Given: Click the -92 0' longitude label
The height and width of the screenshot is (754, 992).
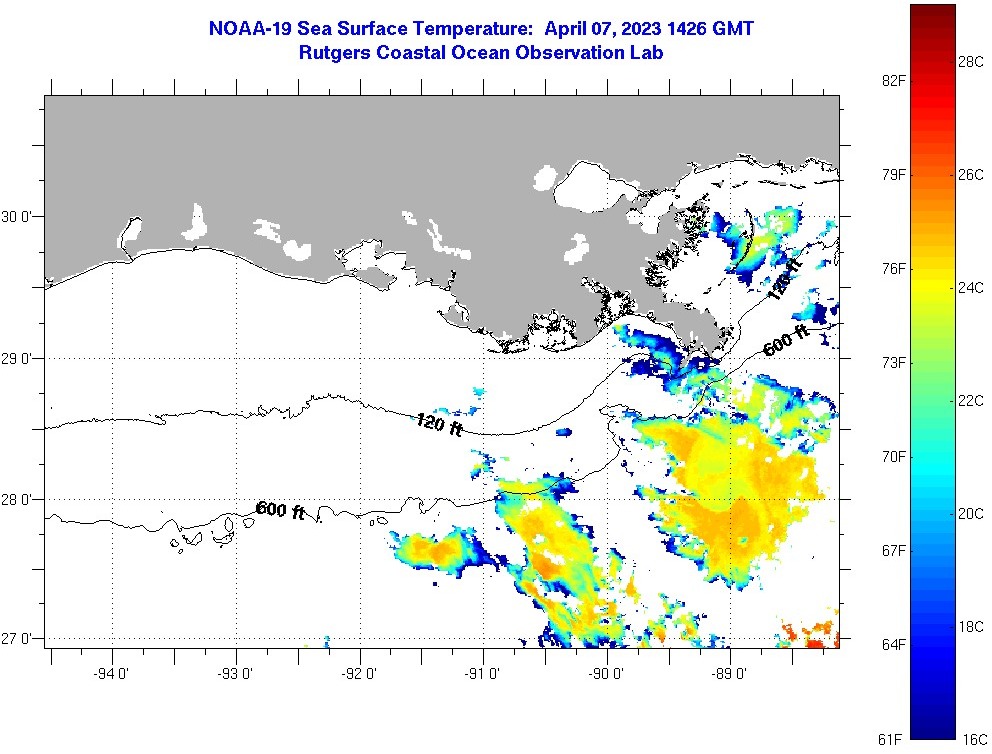Looking at the screenshot, I should pyautogui.click(x=359, y=674).
